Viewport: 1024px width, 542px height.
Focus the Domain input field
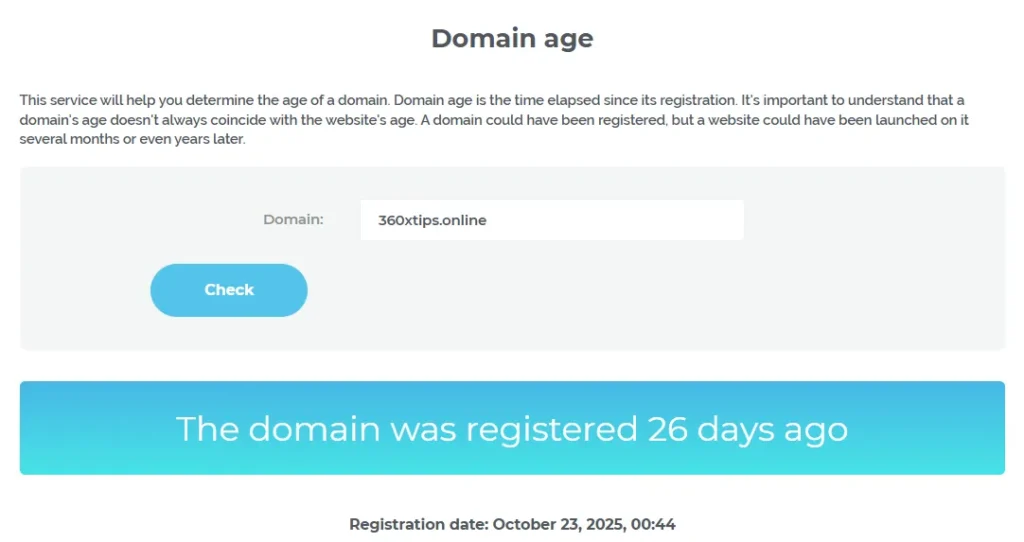551,220
